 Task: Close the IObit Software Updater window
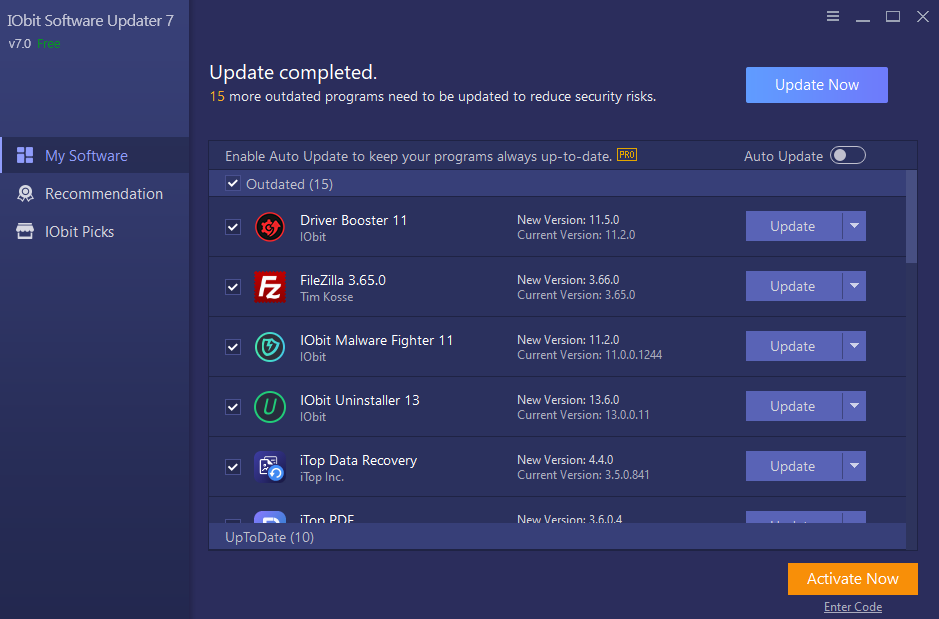[923, 16]
